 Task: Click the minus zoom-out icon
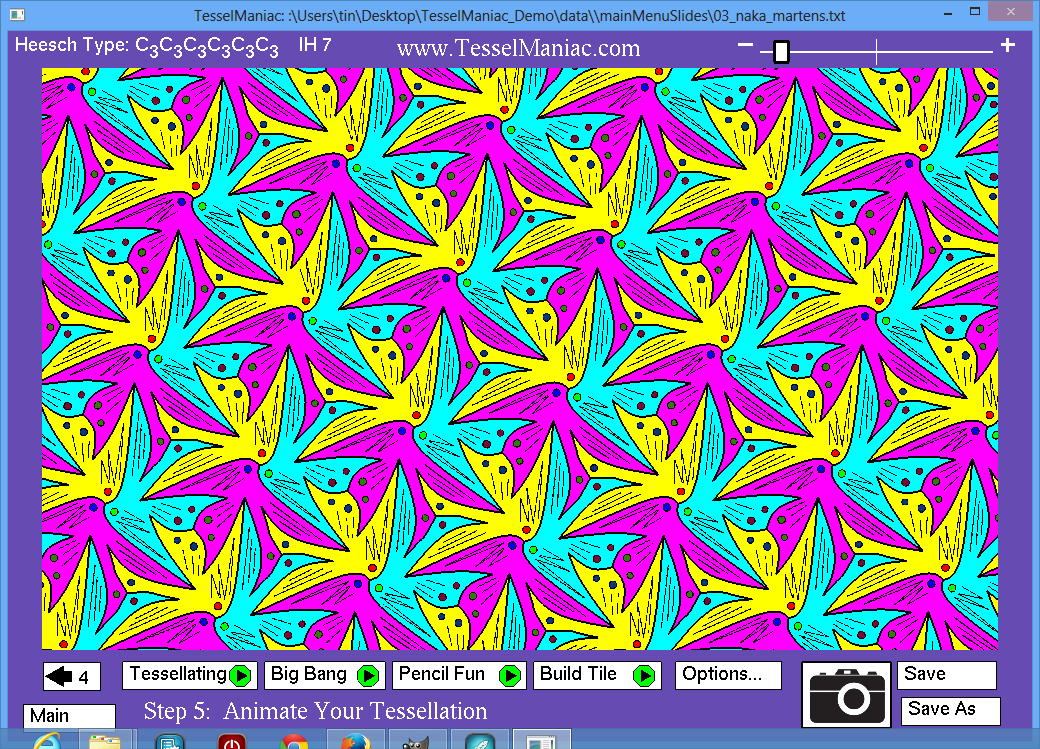[746, 45]
